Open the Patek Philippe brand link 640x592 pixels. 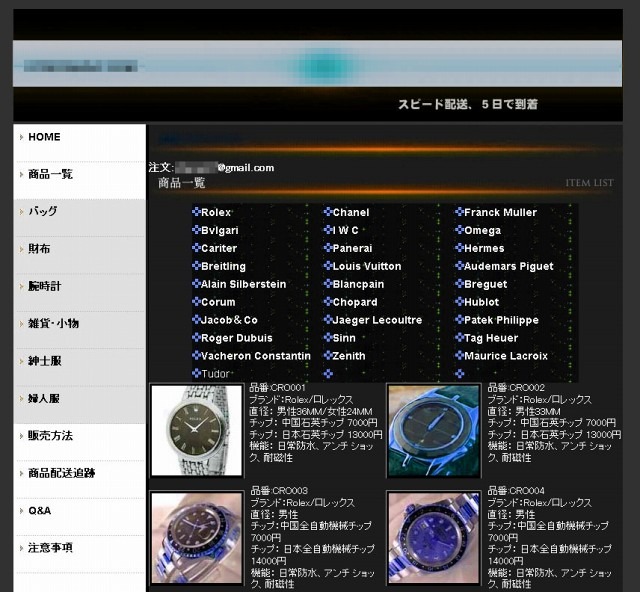point(501,320)
